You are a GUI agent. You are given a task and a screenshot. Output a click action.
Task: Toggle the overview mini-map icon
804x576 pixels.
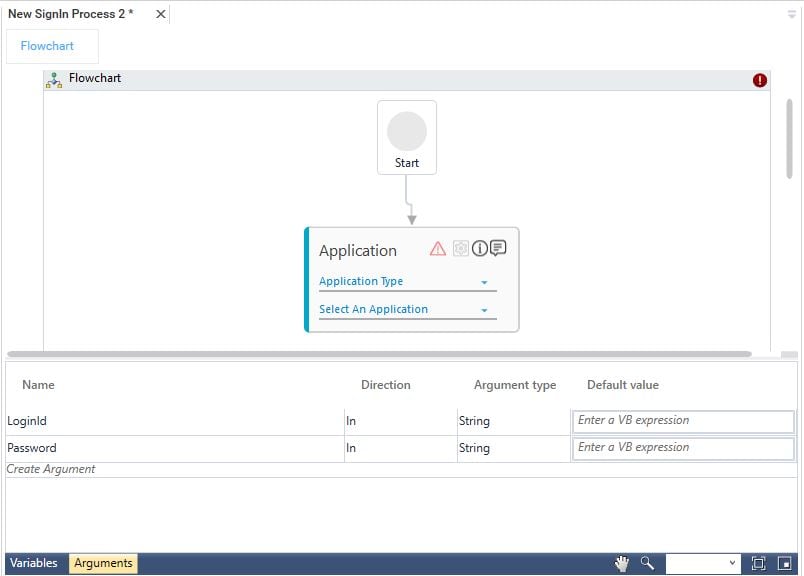coord(785,564)
